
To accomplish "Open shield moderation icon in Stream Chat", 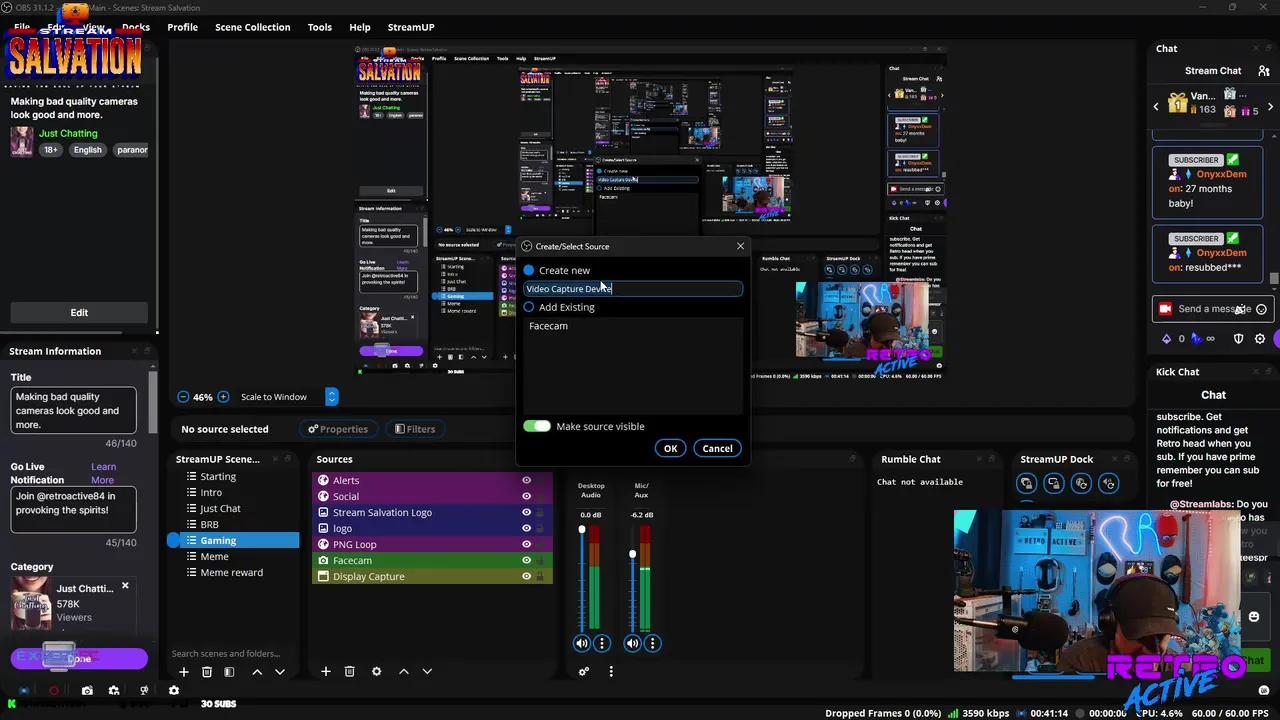I will [1238, 339].
